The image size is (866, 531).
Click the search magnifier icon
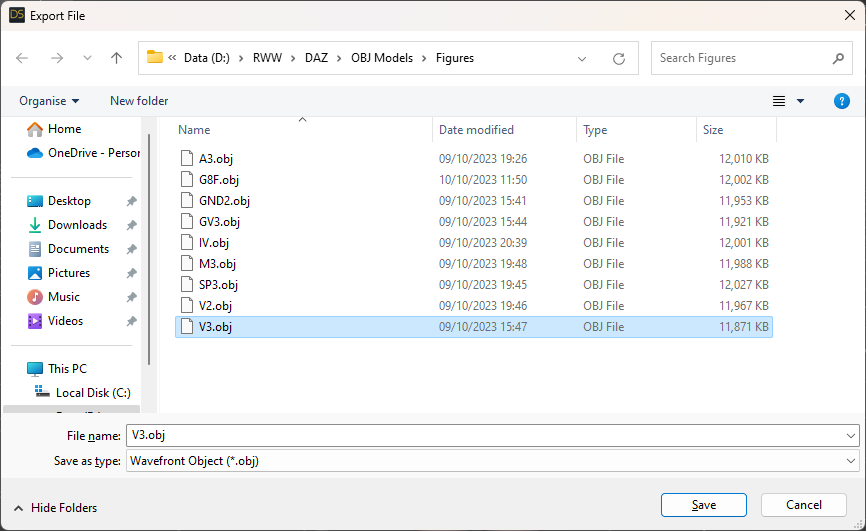click(838, 58)
